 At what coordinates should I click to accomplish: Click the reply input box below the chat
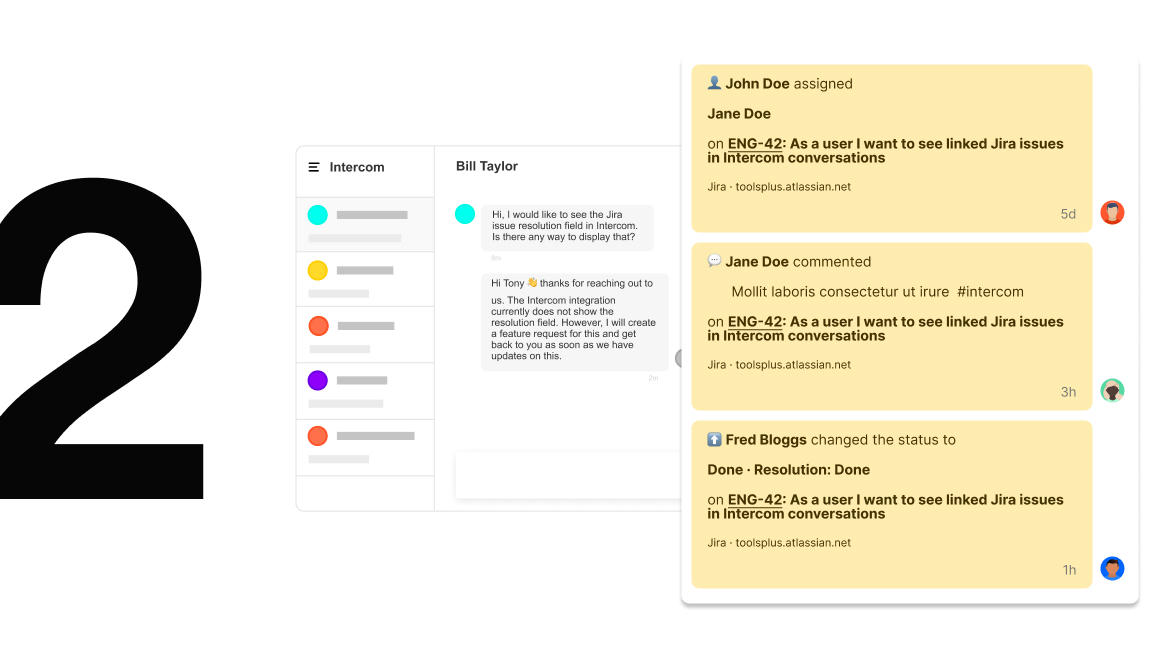point(567,474)
